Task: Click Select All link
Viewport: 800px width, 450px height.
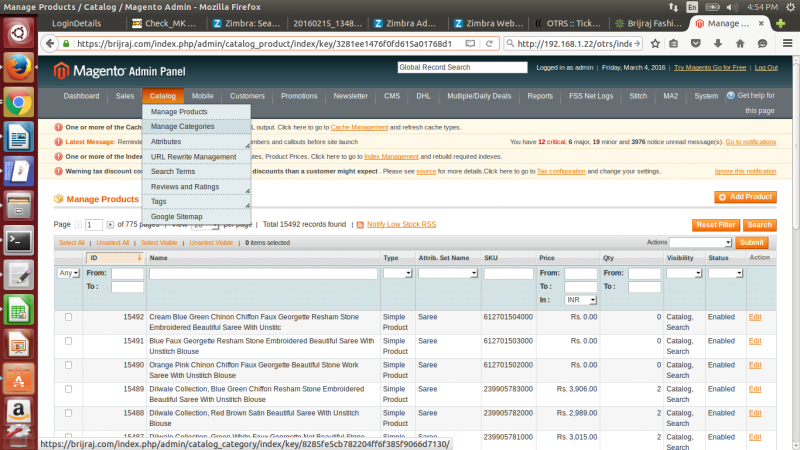Action: (71, 243)
